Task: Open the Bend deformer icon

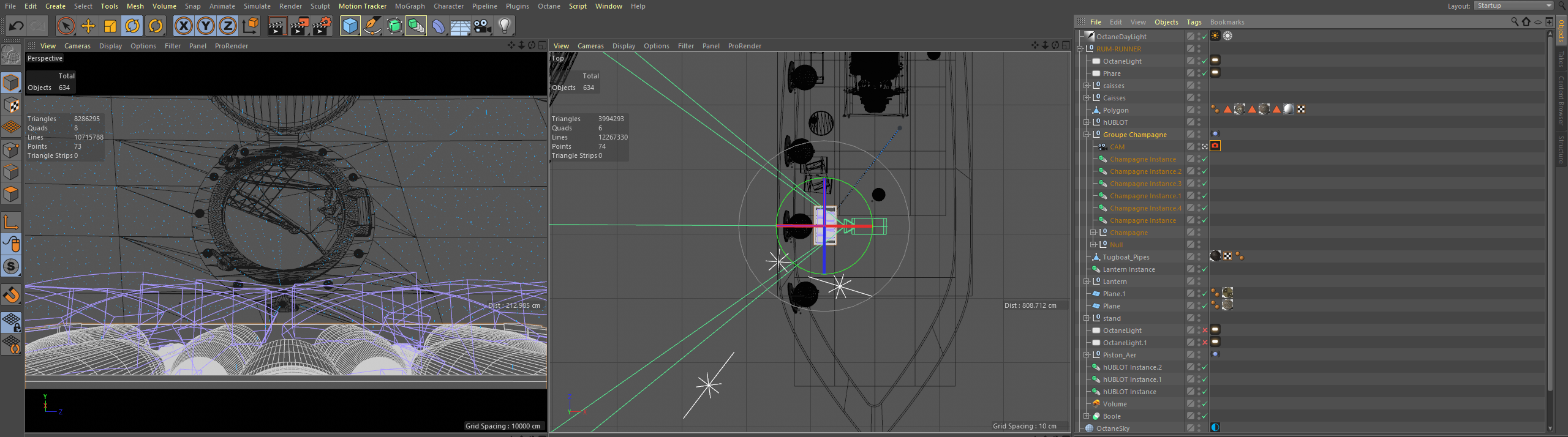Action: pos(439,26)
